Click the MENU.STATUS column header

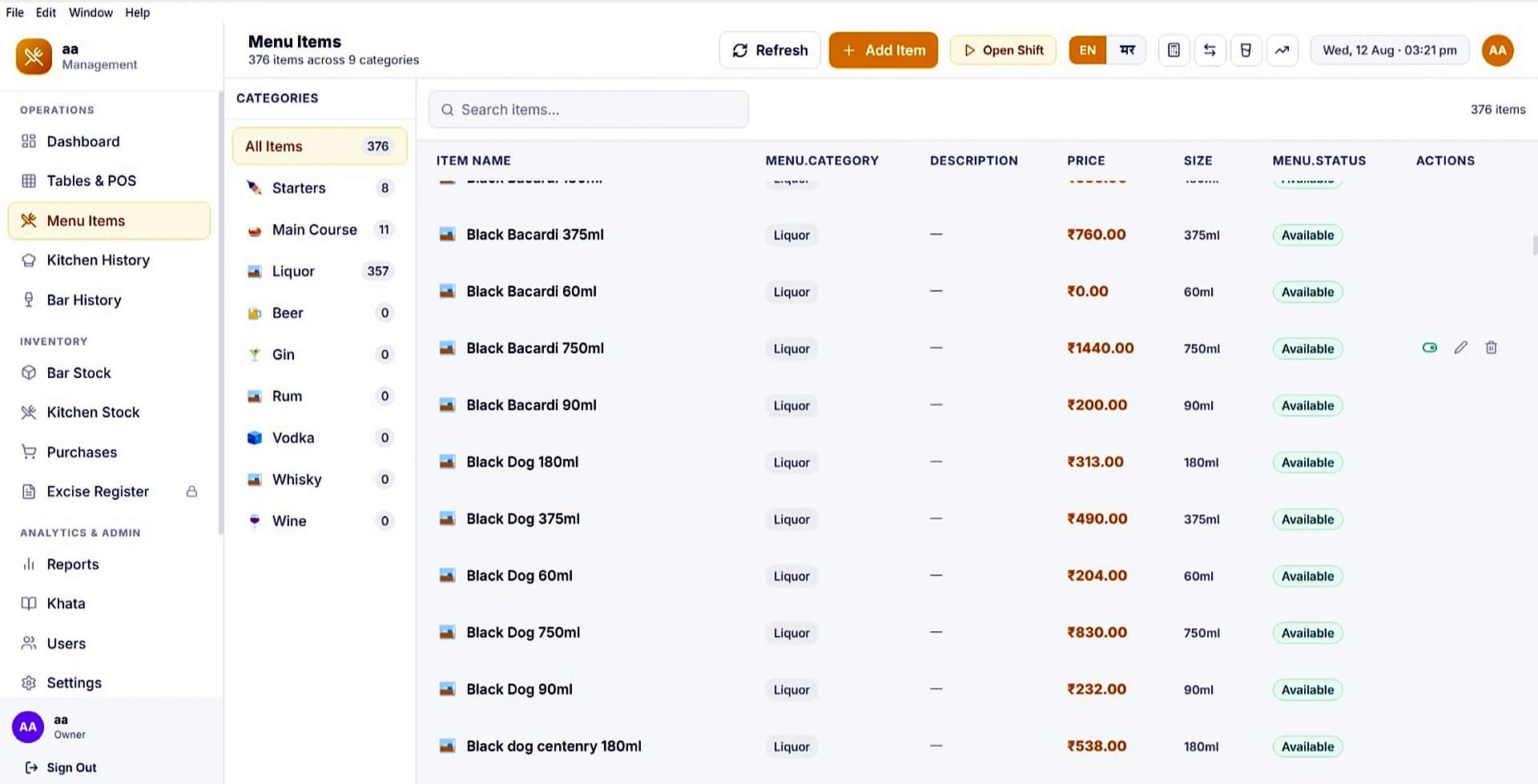[x=1319, y=160]
